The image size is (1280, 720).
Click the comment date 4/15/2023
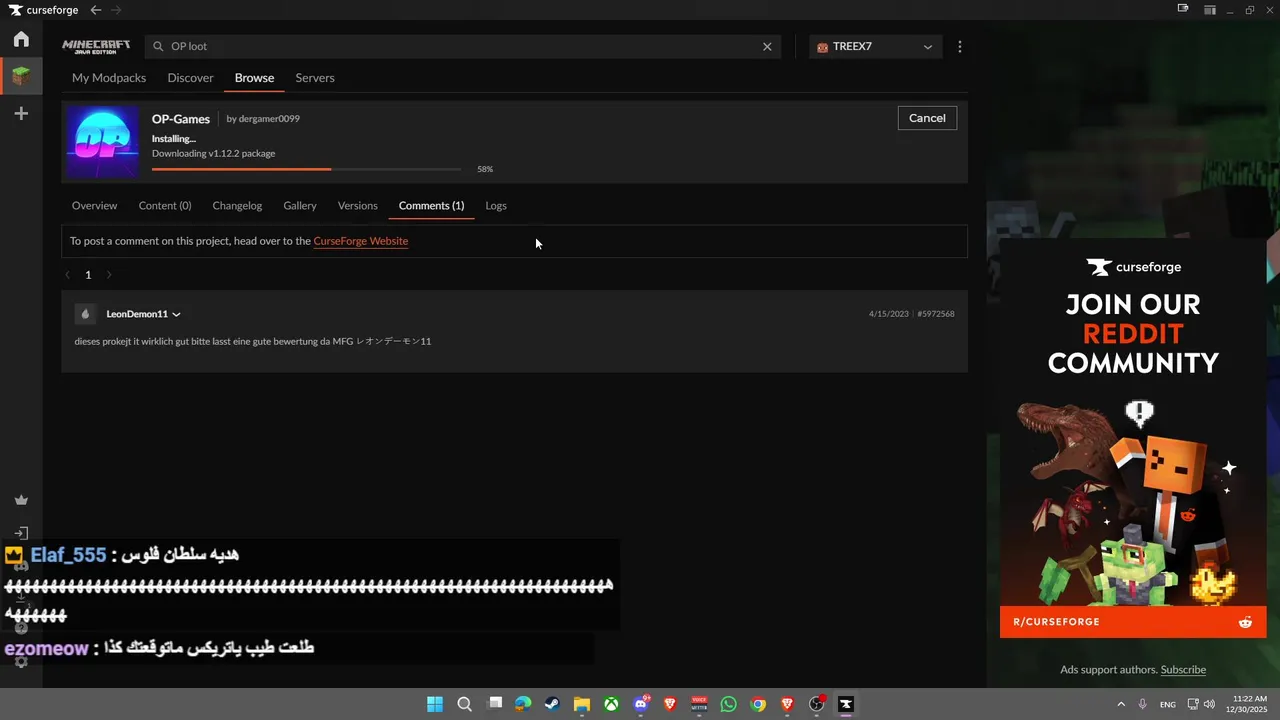tap(889, 314)
